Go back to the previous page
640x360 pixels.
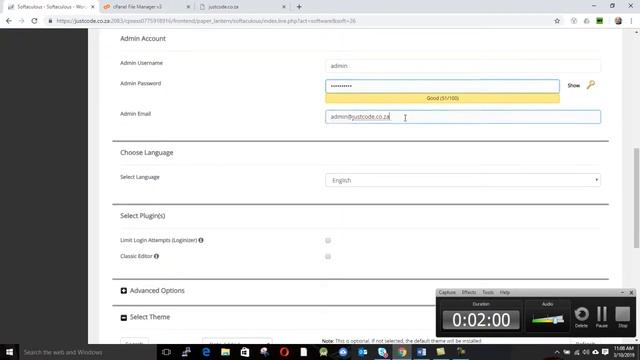(x=9, y=21)
